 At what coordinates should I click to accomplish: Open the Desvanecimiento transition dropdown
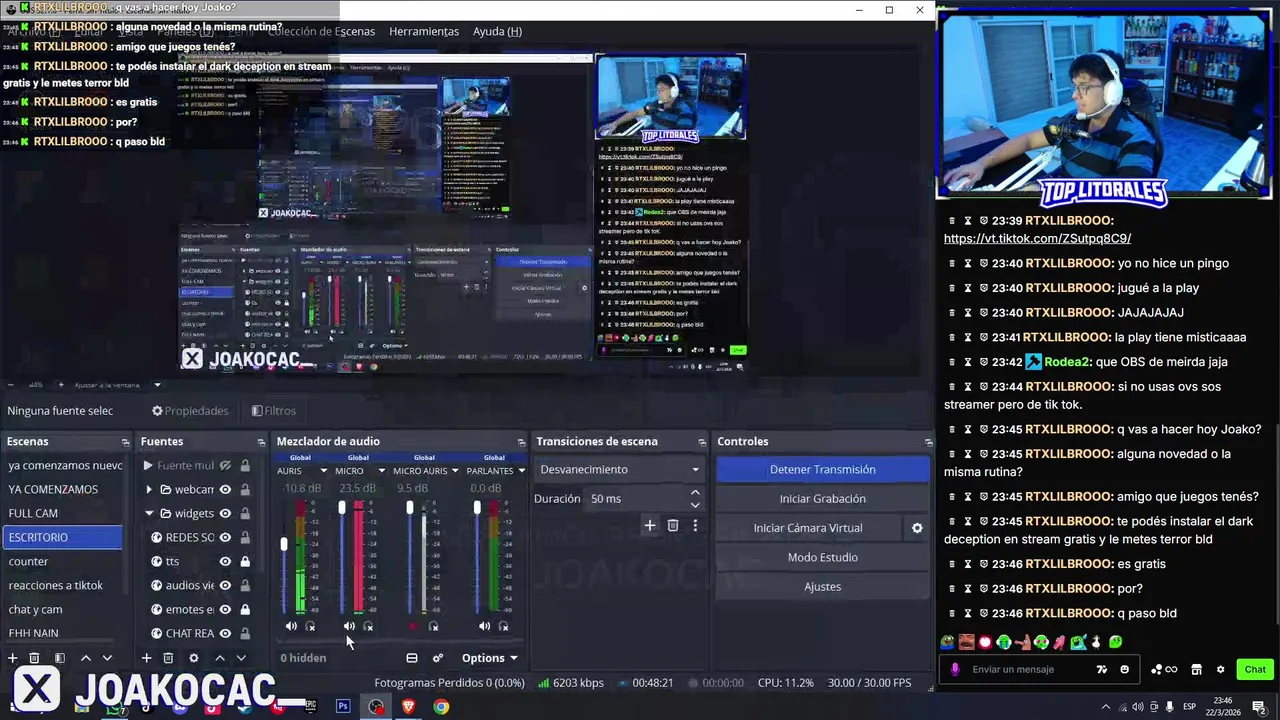coord(619,469)
